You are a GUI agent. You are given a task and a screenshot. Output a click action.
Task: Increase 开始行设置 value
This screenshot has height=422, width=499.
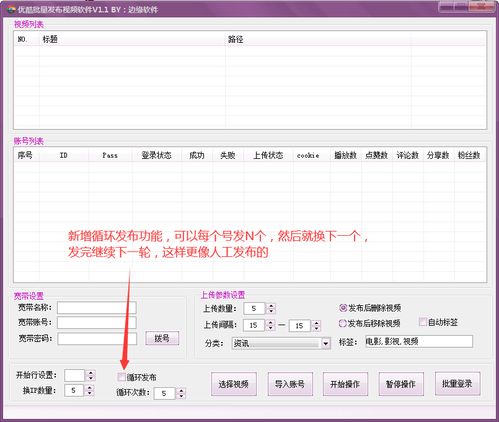(91, 373)
